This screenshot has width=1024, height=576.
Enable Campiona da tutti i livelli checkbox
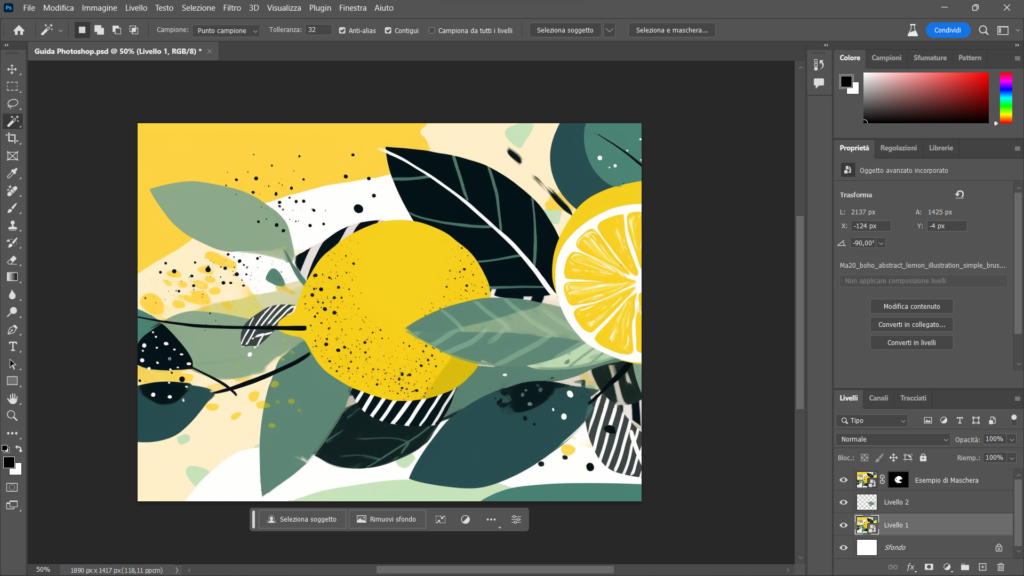(432, 31)
